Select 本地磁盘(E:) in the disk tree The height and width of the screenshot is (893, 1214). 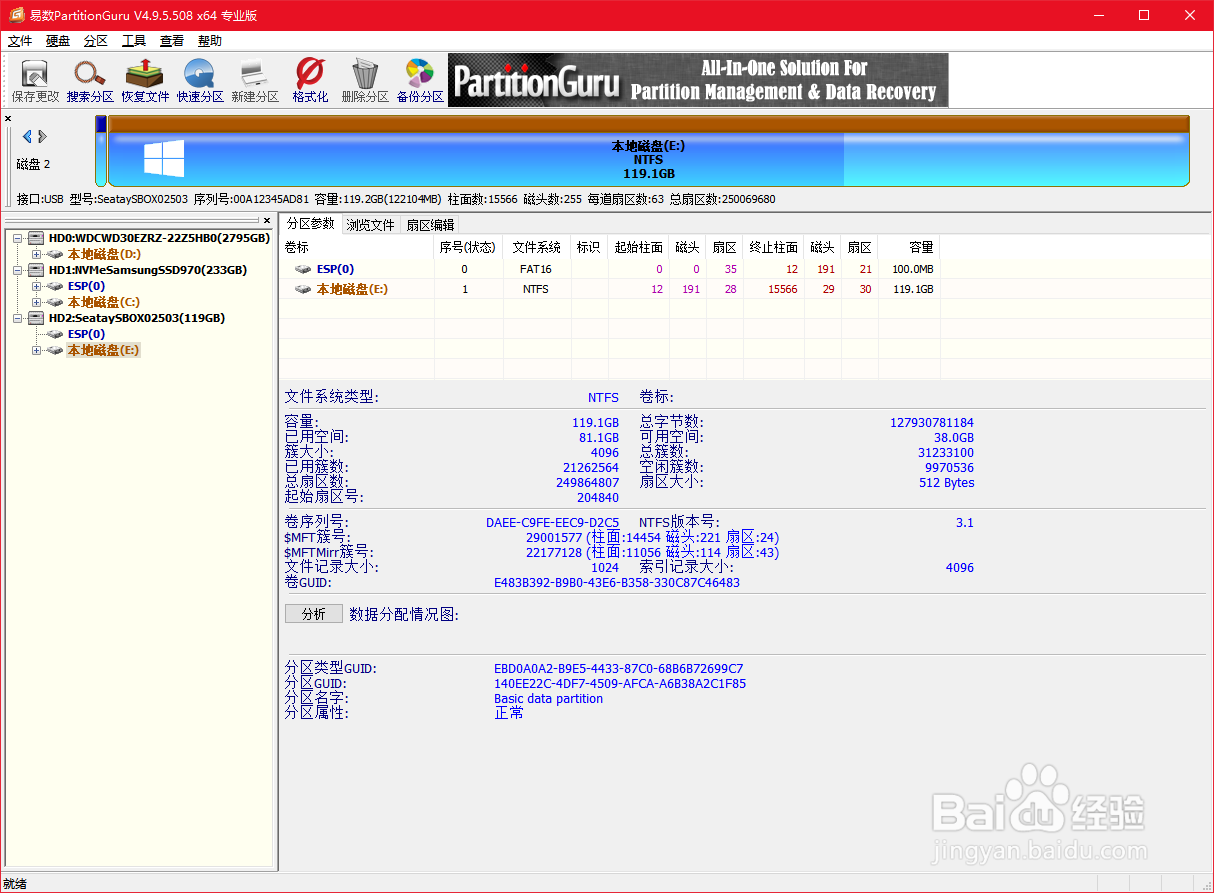[x=104, y=350]
